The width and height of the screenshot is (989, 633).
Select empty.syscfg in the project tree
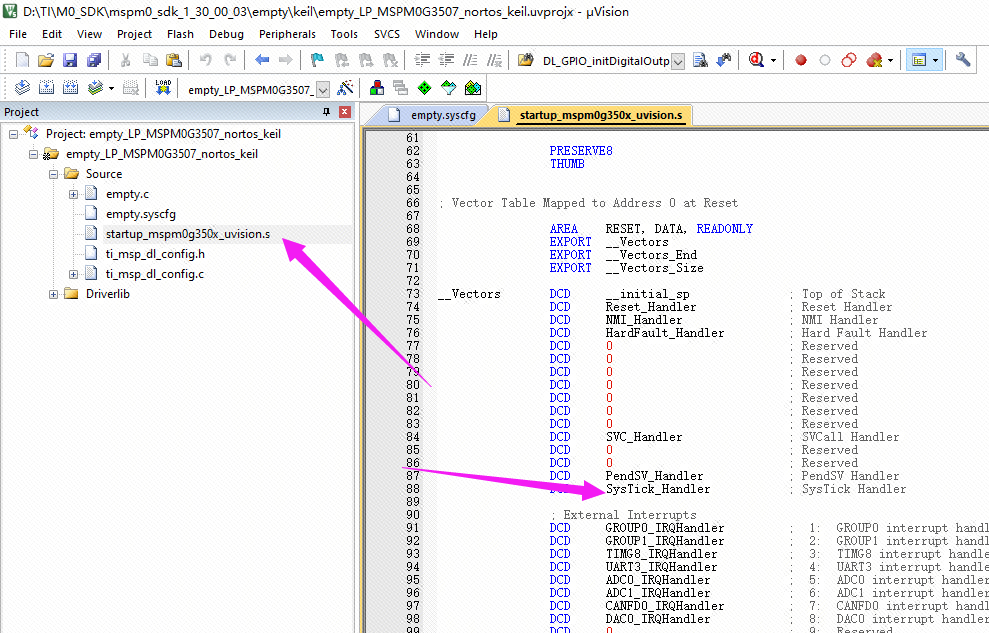pos(141,214)
